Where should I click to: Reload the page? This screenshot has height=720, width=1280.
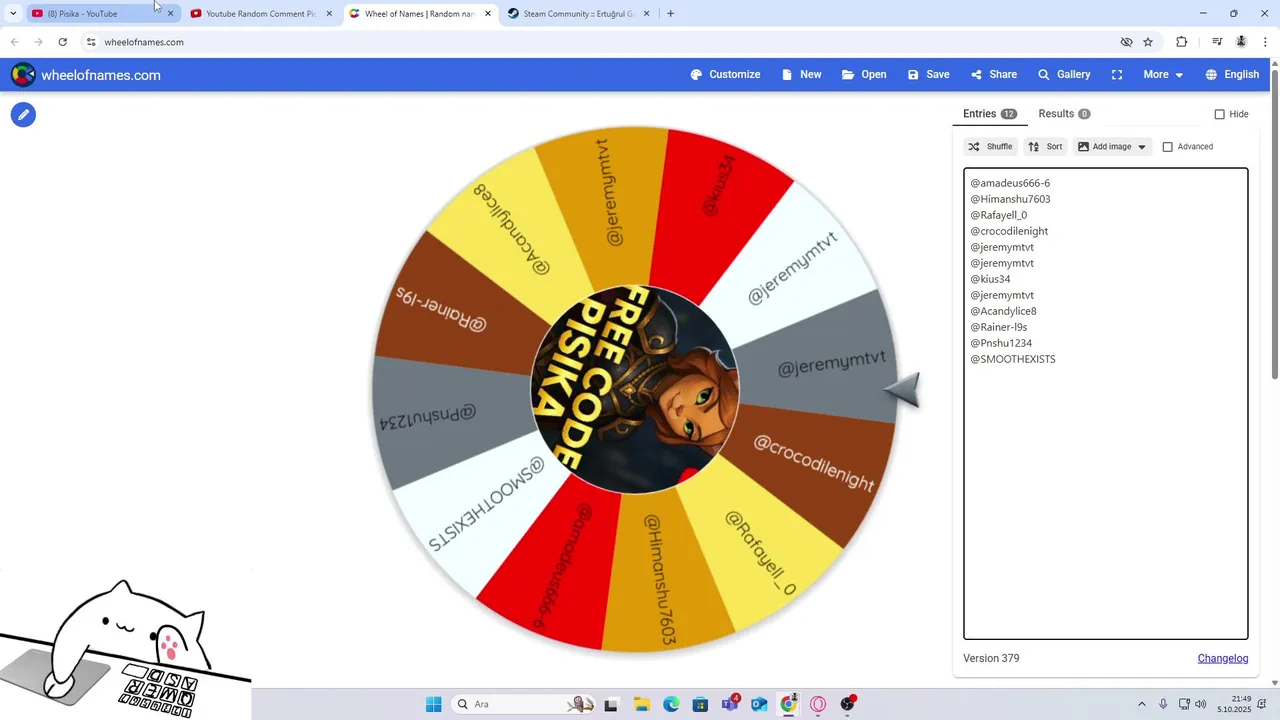62,42
